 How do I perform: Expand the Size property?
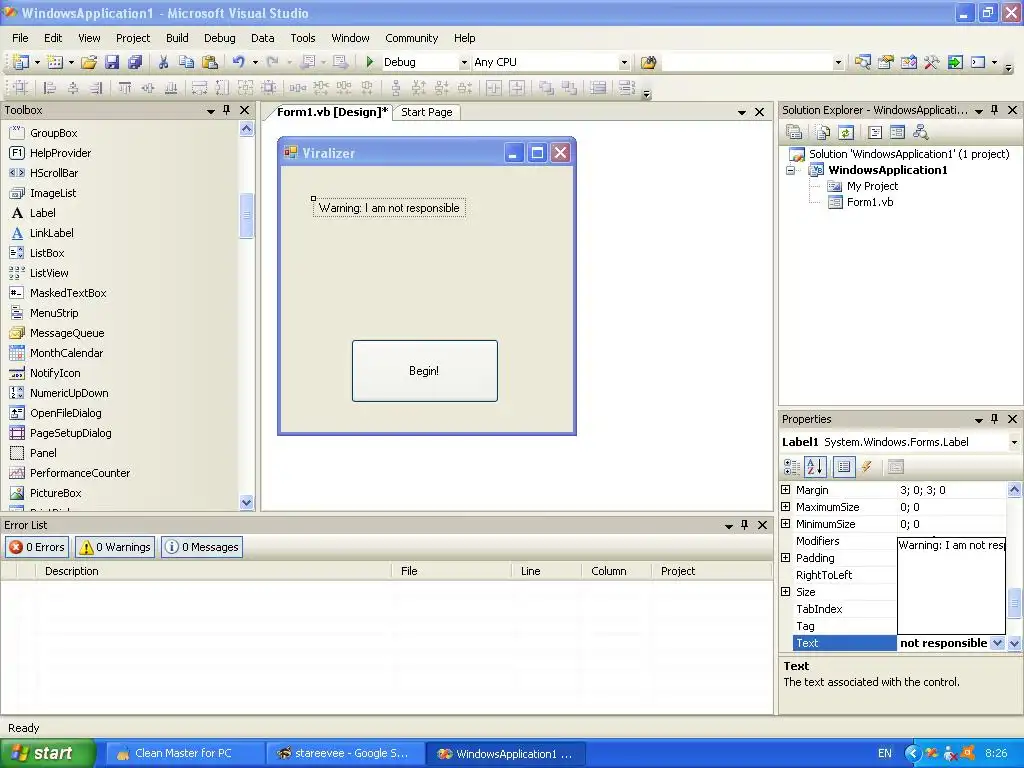click(786, 592)
